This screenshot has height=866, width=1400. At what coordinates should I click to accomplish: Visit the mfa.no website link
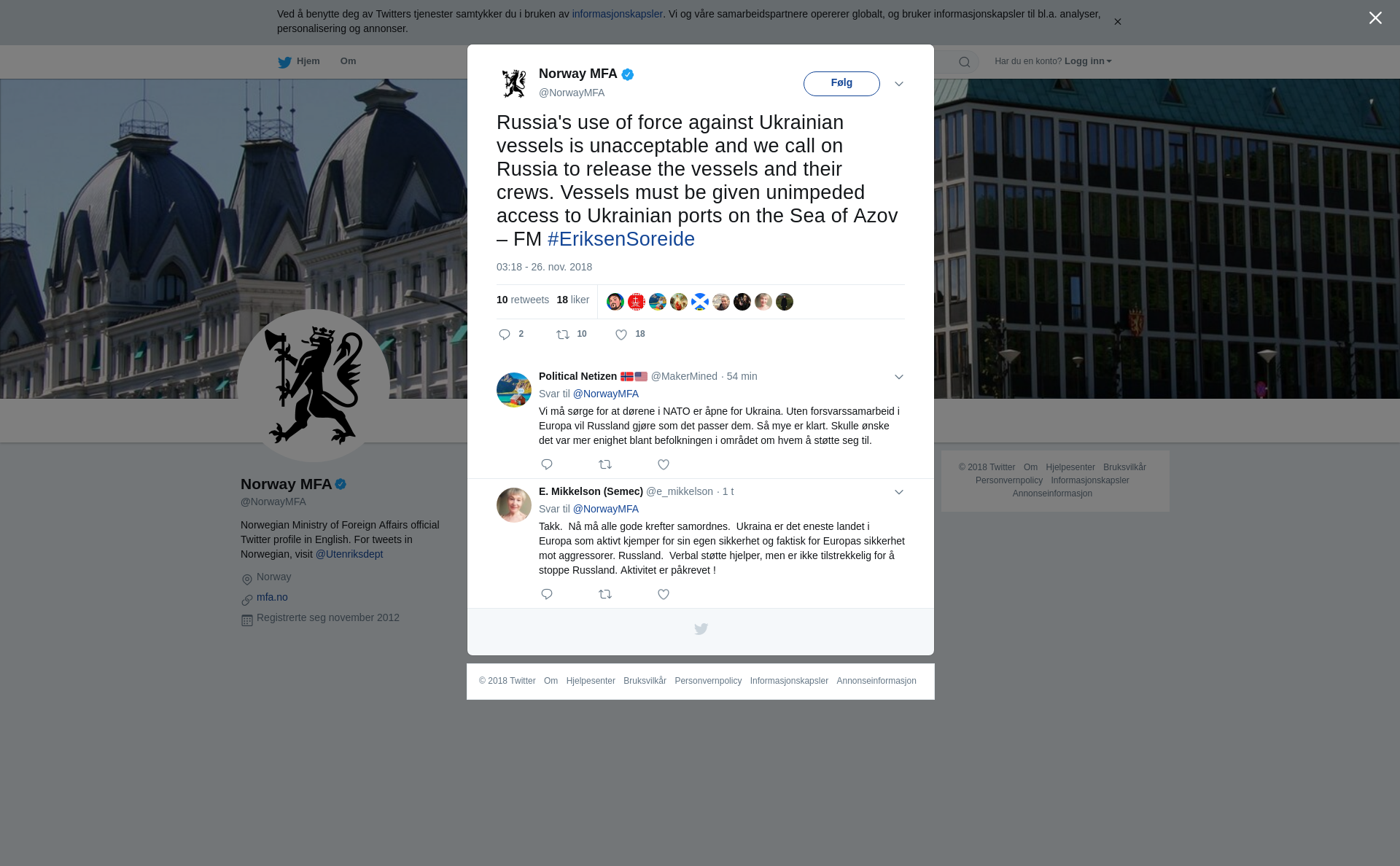click(x=272, y=597)
